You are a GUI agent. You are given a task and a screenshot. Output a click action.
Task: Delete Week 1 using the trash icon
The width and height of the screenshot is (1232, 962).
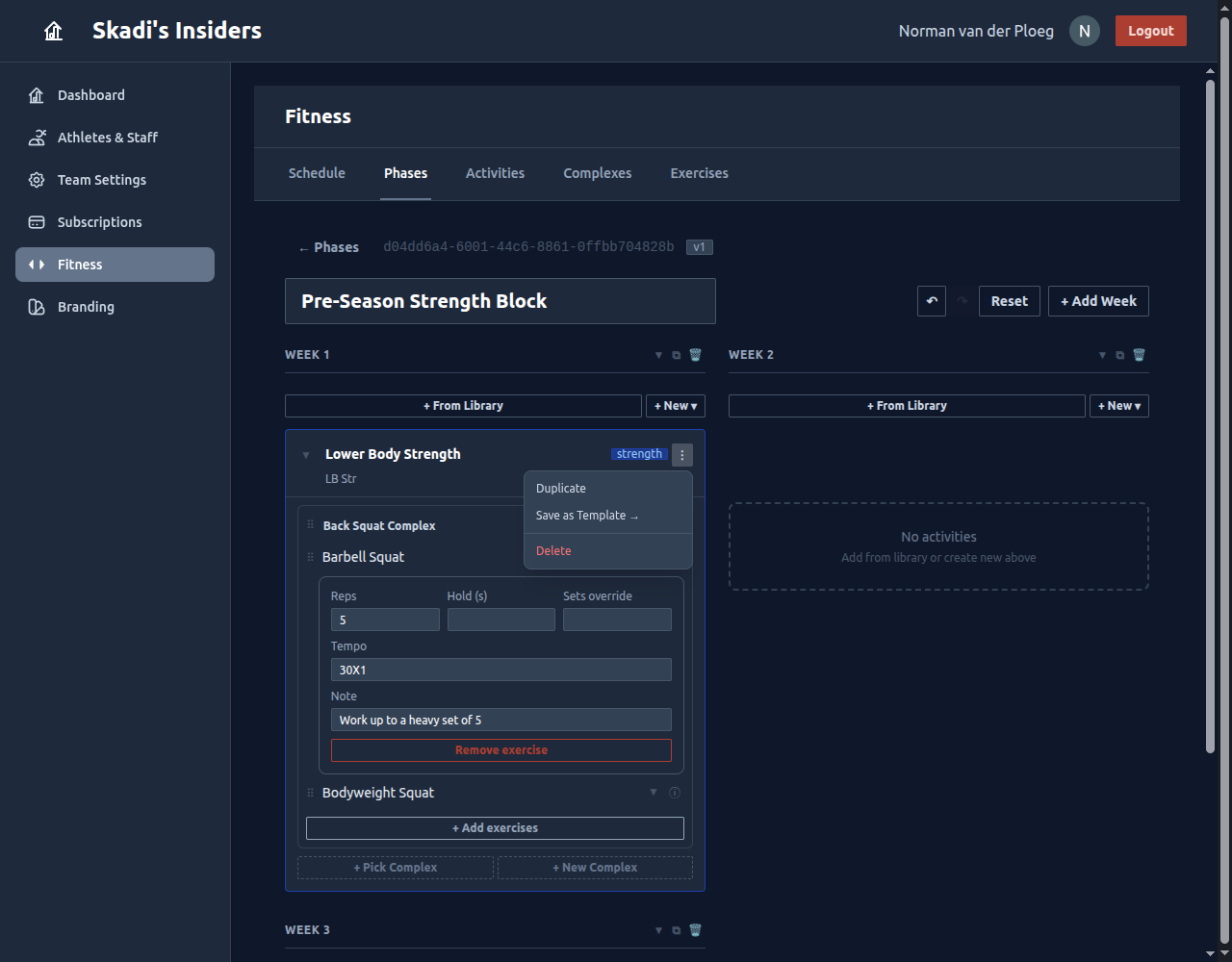pos(696,355)
